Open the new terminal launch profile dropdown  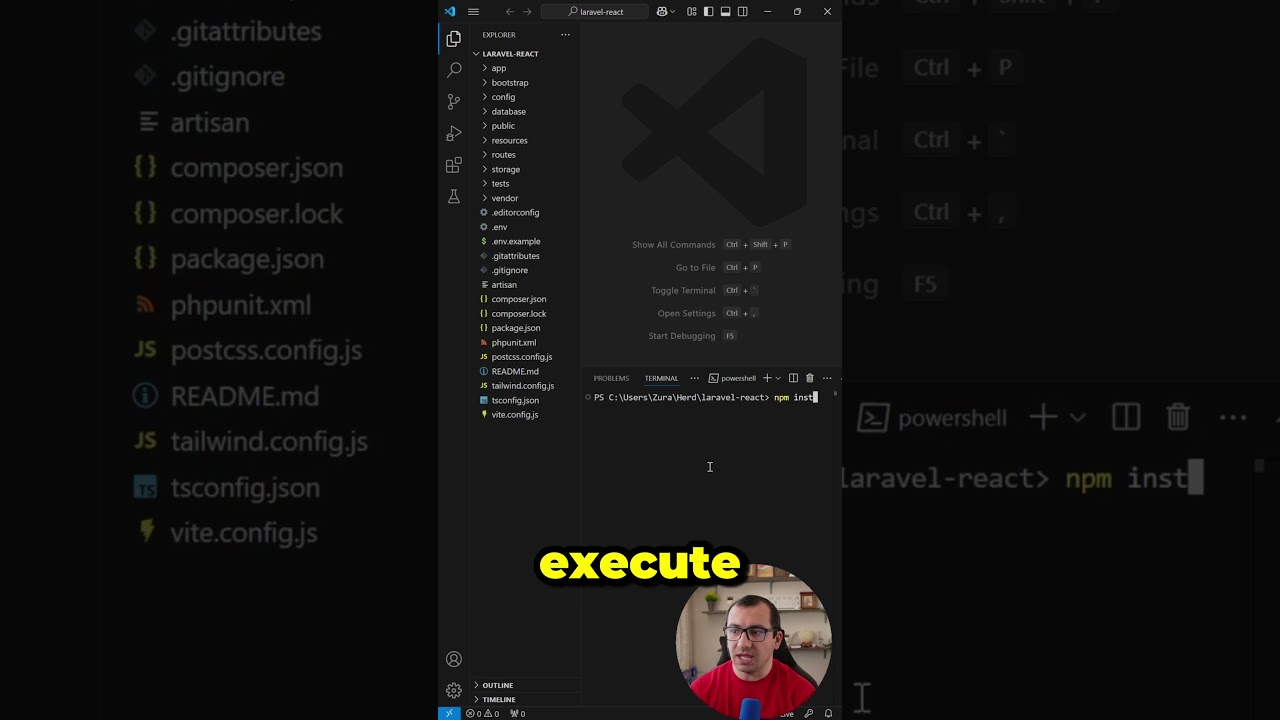click(x=778, y=378)
